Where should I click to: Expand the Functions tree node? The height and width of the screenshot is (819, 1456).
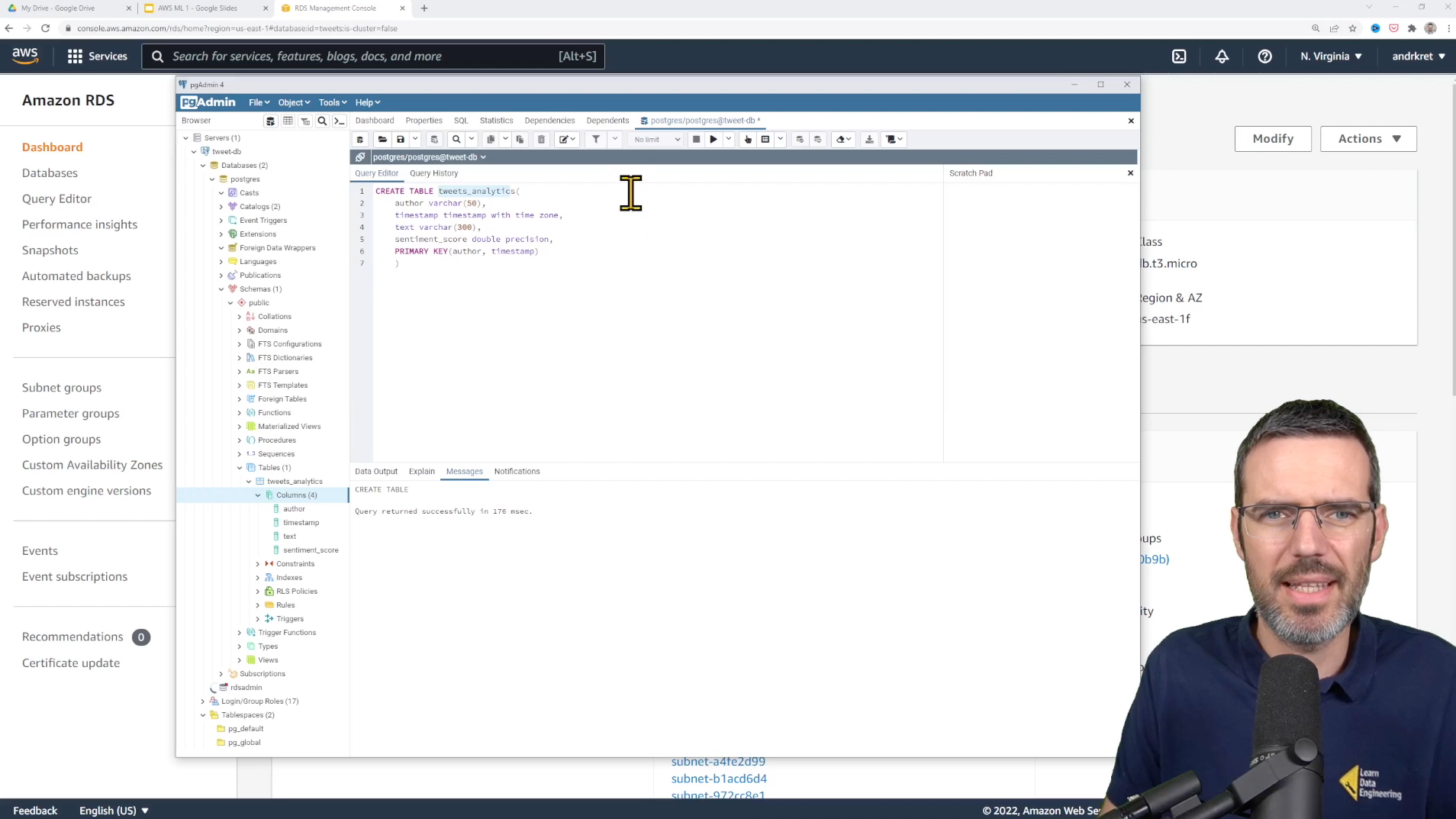point(240,413)
